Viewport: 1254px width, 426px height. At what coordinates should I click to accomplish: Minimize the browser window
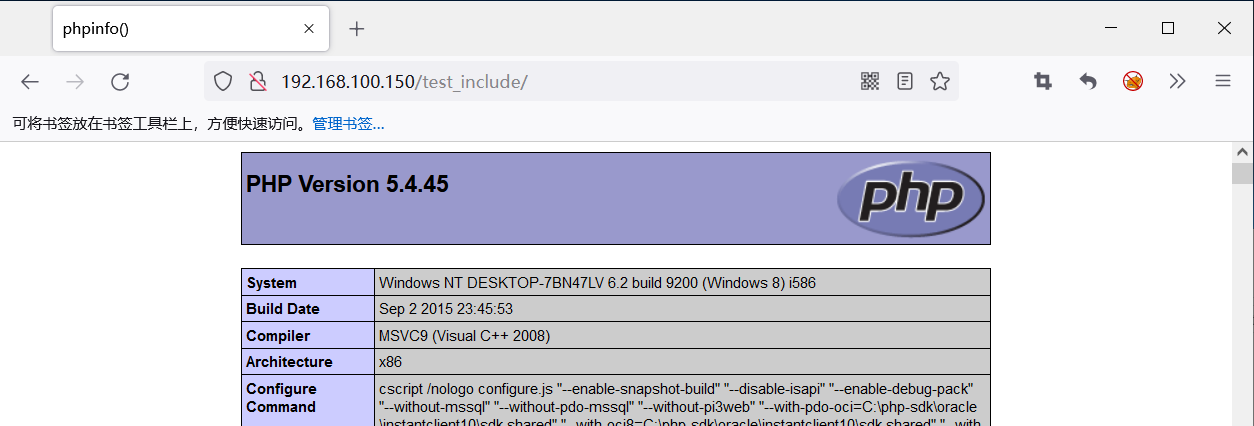(x=1110, y=28)
